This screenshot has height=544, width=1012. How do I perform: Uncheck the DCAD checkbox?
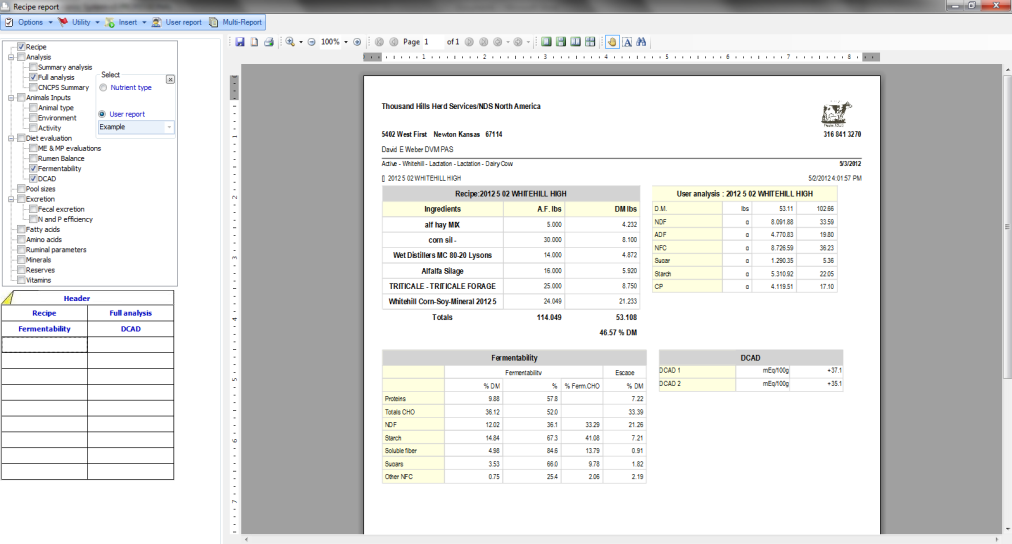(x=33, y=179)
